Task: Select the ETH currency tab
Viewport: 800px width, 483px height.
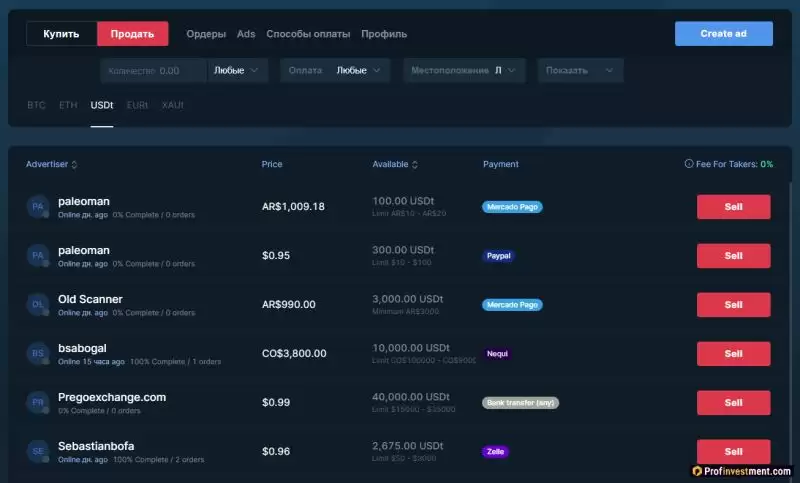Action: click(68, 105)
